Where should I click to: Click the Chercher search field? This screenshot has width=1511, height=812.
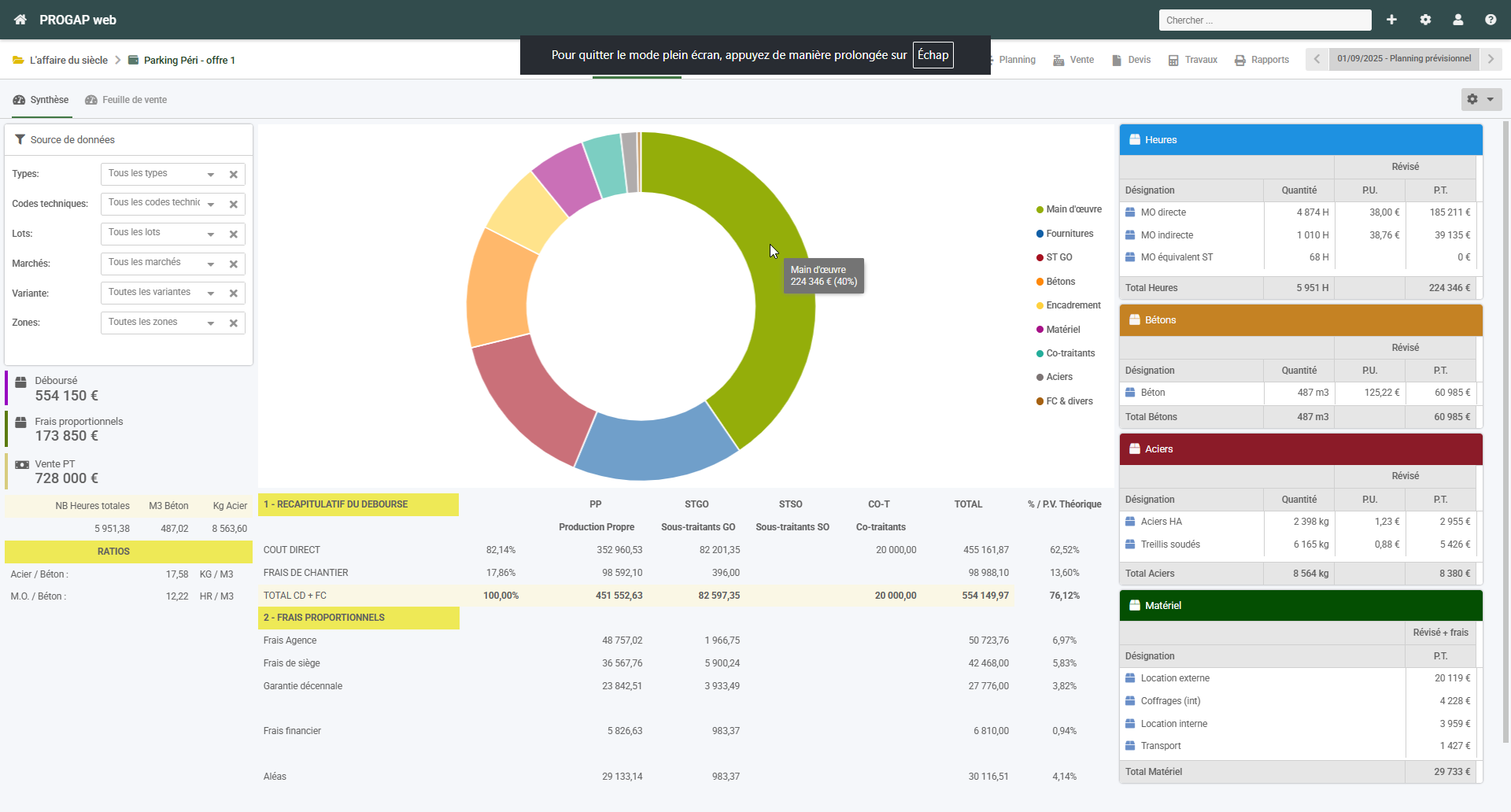1265,20
